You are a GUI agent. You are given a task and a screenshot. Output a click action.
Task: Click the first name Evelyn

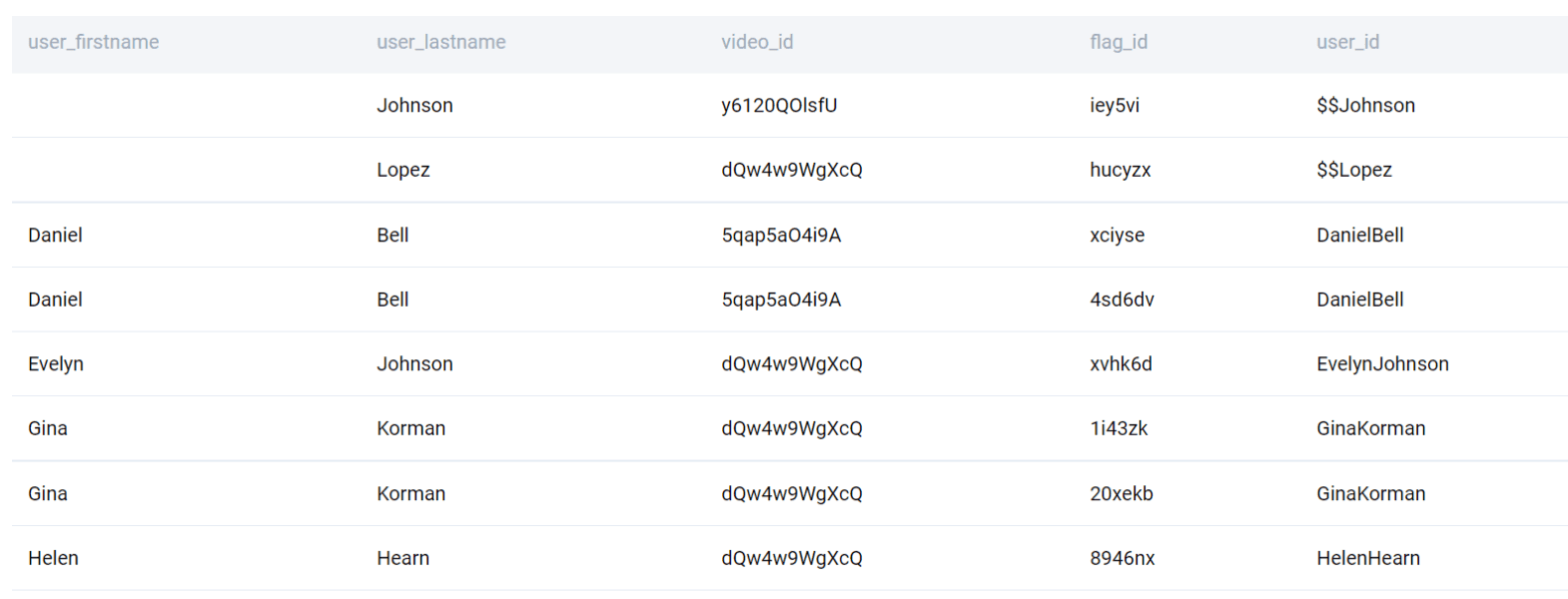pyautogui.click(x=56, y=364)
